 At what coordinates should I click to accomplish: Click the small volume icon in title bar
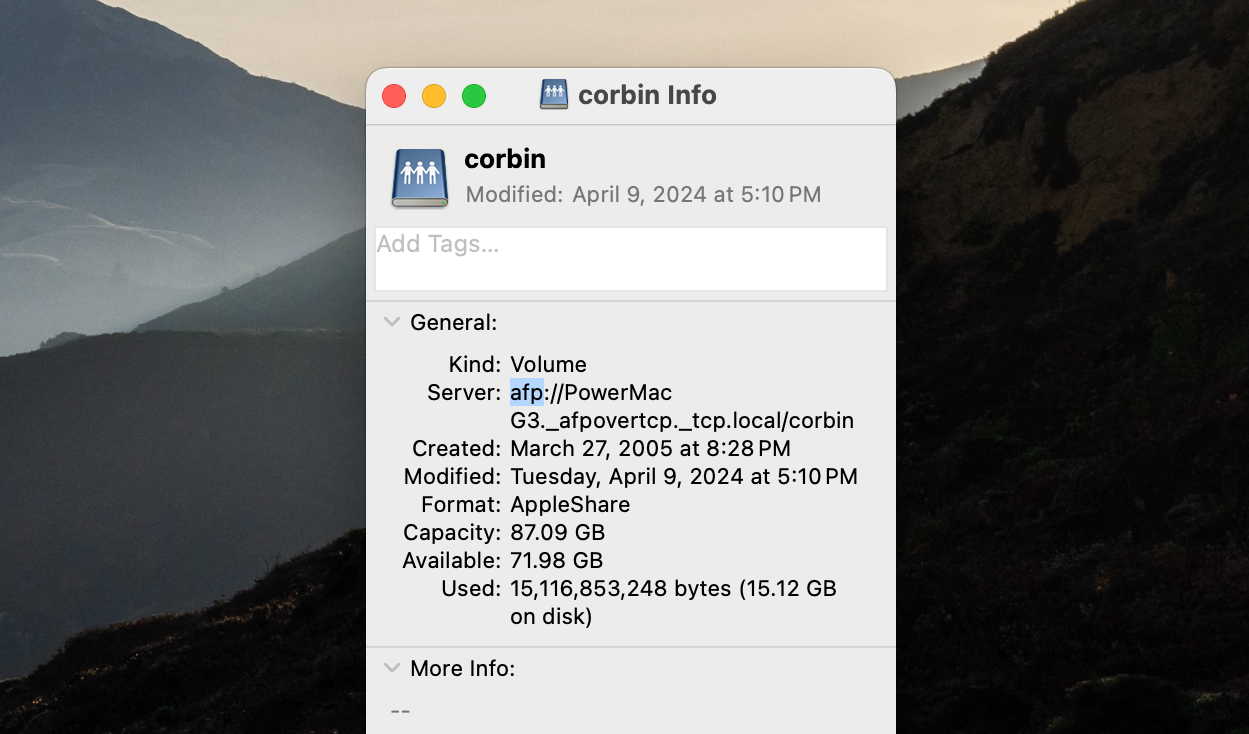pyautogui.click(x=553, y=95)
